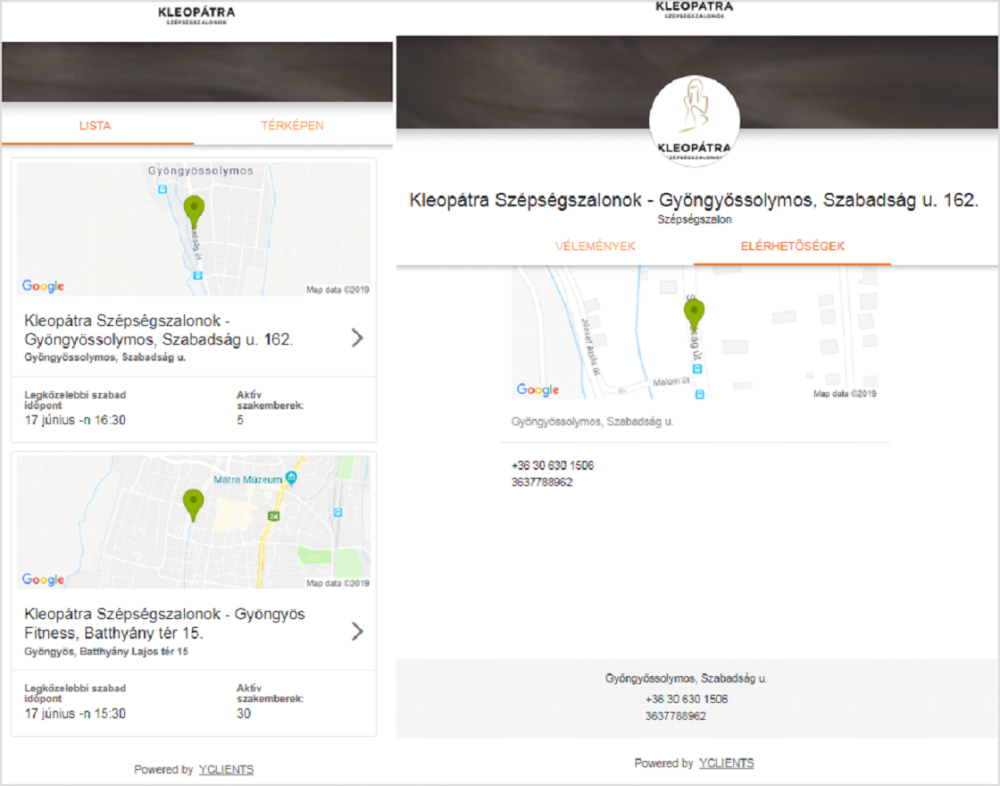Screen dimensions: 1000x786
Task: Click the transit stop icon on the Gyöngyös Fitness map
Action: pos(337,512)
